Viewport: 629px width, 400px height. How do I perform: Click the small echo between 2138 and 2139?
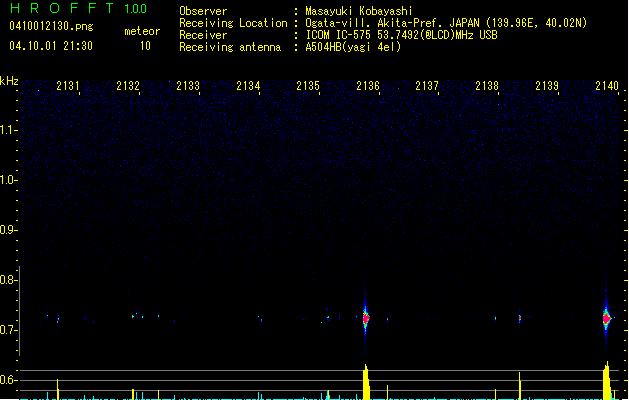(519, 318)
